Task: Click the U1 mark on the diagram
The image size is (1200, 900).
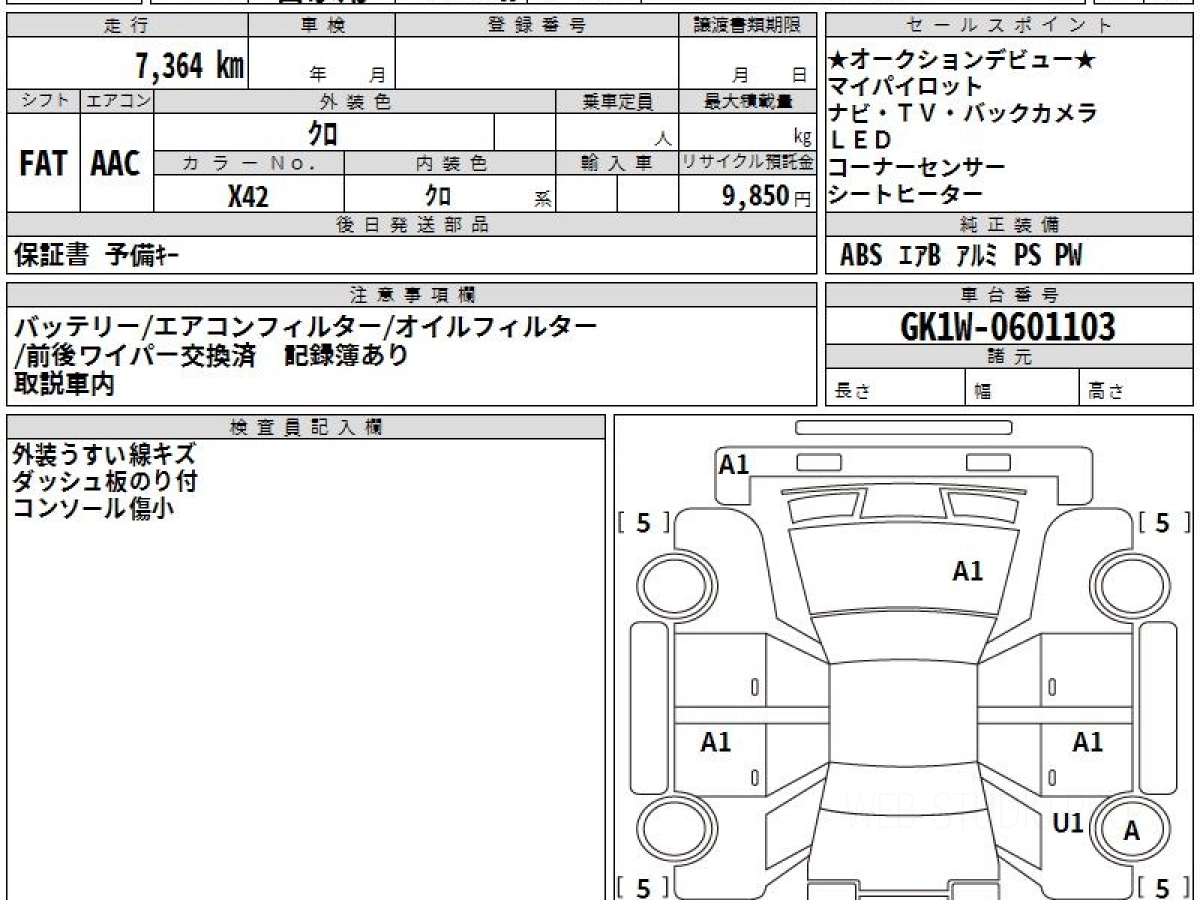Action: (x=1068, y=823)
